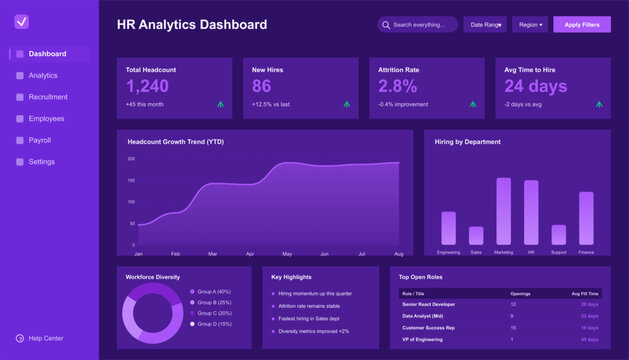Select the Senior React Developer row

(x=500, y=304)
